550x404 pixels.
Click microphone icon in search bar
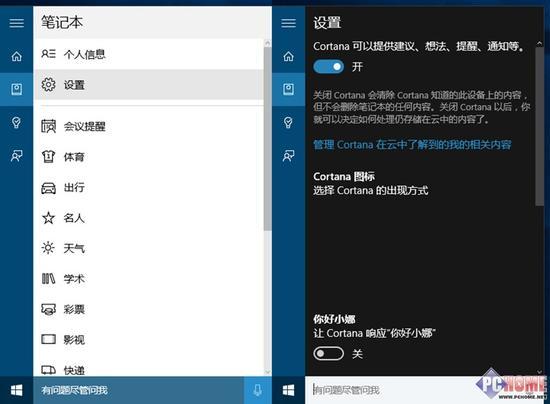(x=257, y=390)
